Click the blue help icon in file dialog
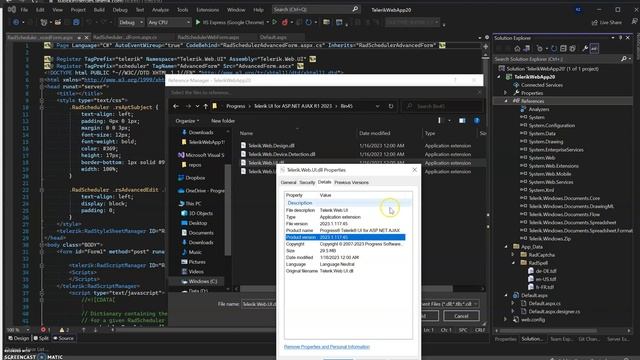The height and width of the screenshot is (360, 640). point(476,121)
